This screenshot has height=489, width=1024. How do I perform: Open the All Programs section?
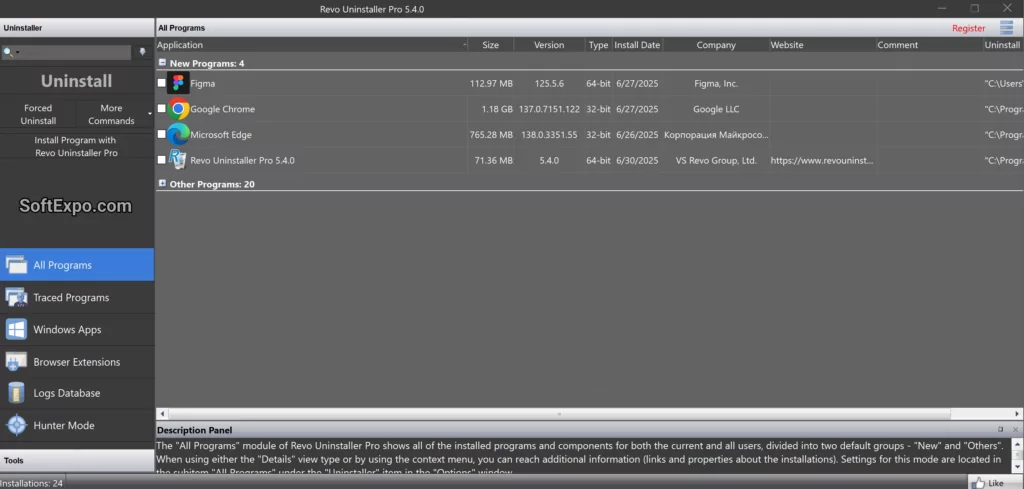tap(77, 265)
